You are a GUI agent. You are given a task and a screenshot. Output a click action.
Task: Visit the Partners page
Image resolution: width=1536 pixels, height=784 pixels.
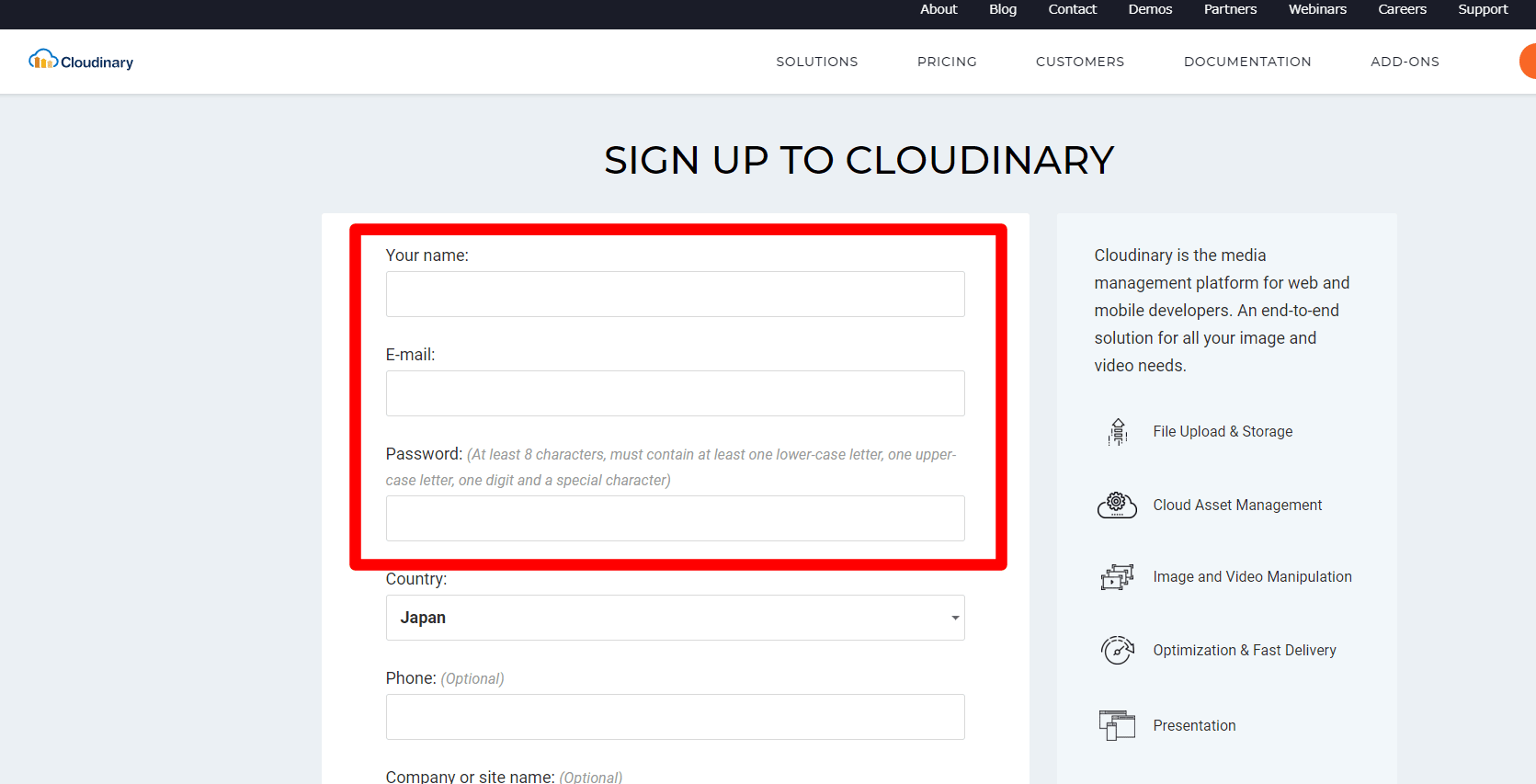1230,9
